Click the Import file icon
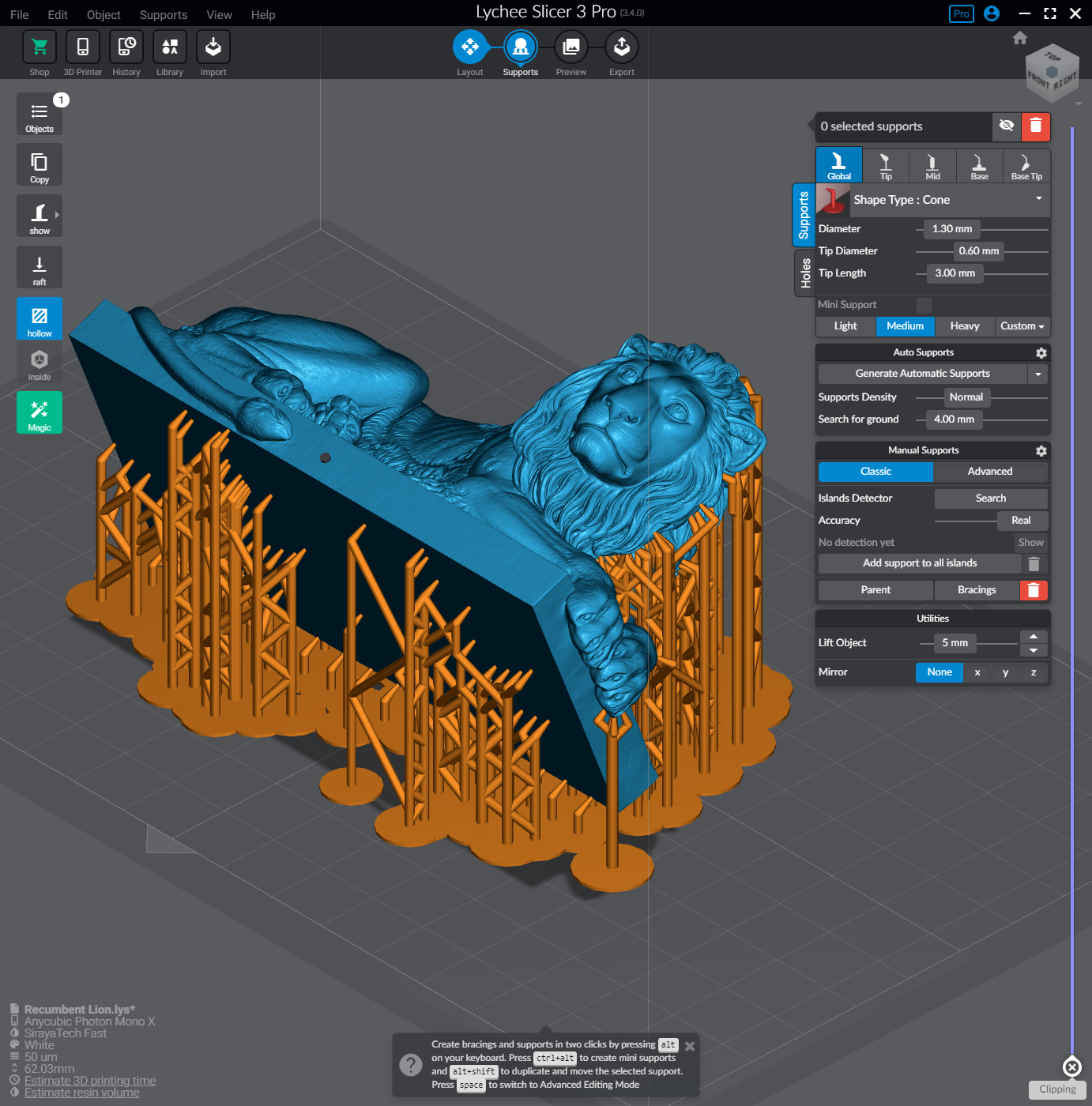 coord(213,47)
